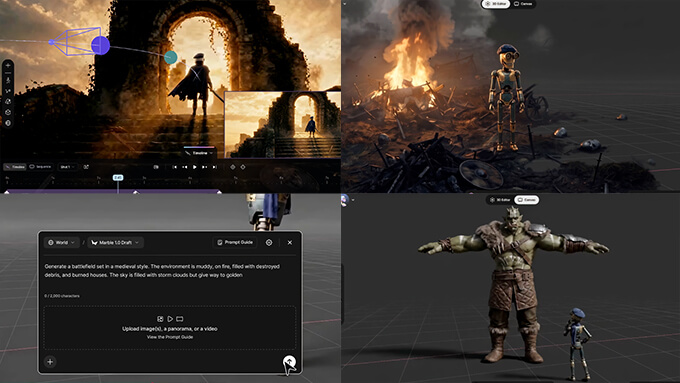Click the image upload icon in dropzone
Screen dimensions: 680x383
160,319
